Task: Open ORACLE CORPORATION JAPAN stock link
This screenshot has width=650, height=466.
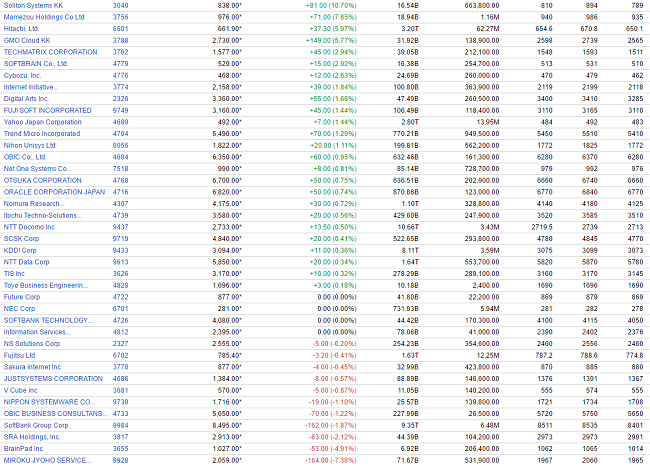Action: (x=54, y=190)
